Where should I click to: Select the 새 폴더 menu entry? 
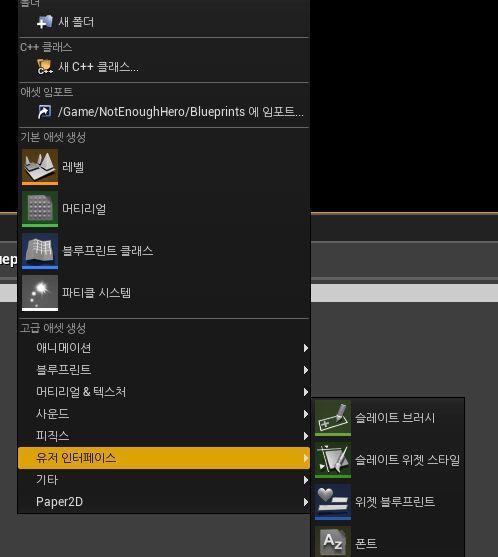coord(164,22)
